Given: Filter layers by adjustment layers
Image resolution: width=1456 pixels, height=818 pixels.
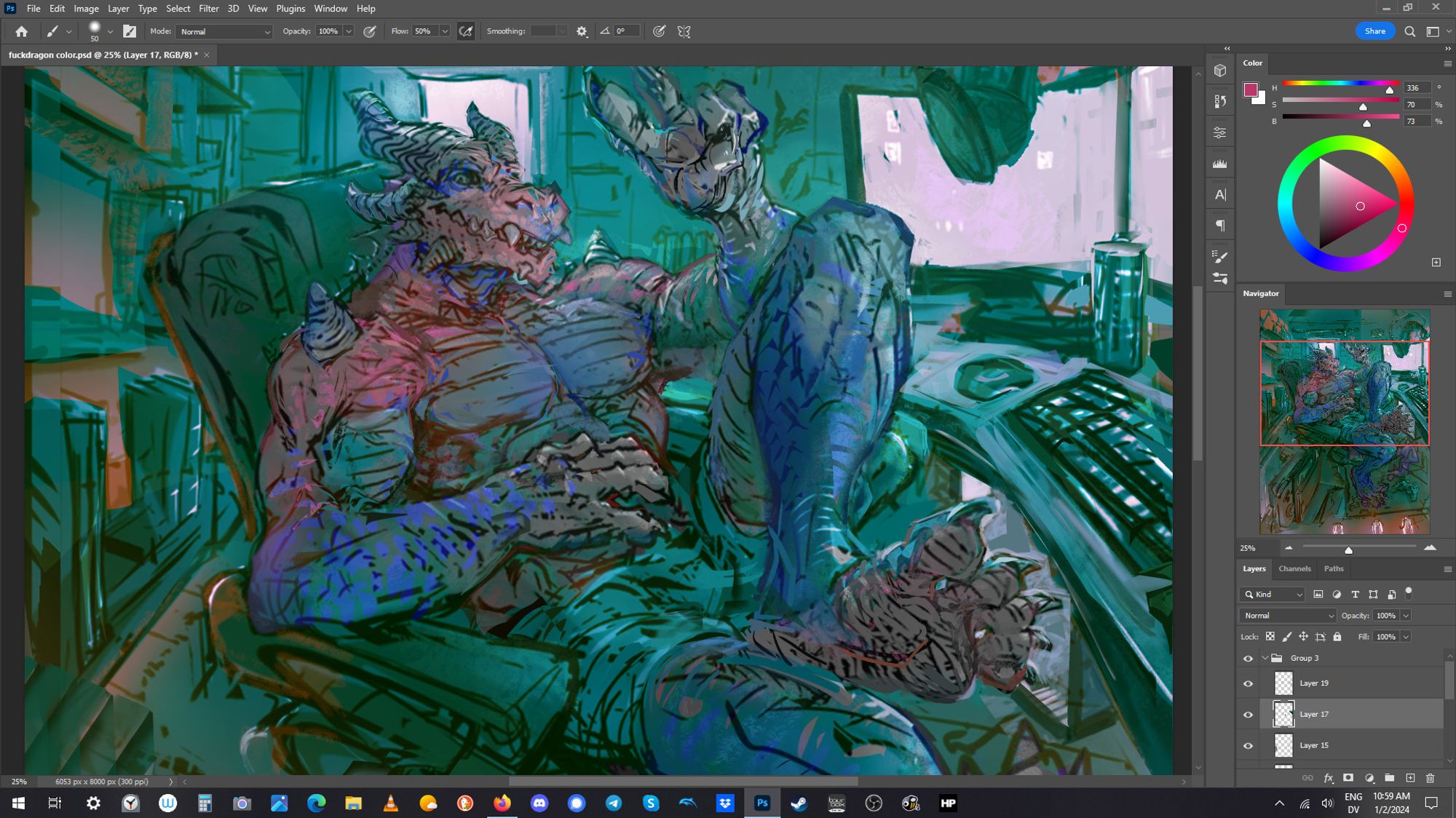Looking at the screenshot, I should coord(1337,595).
